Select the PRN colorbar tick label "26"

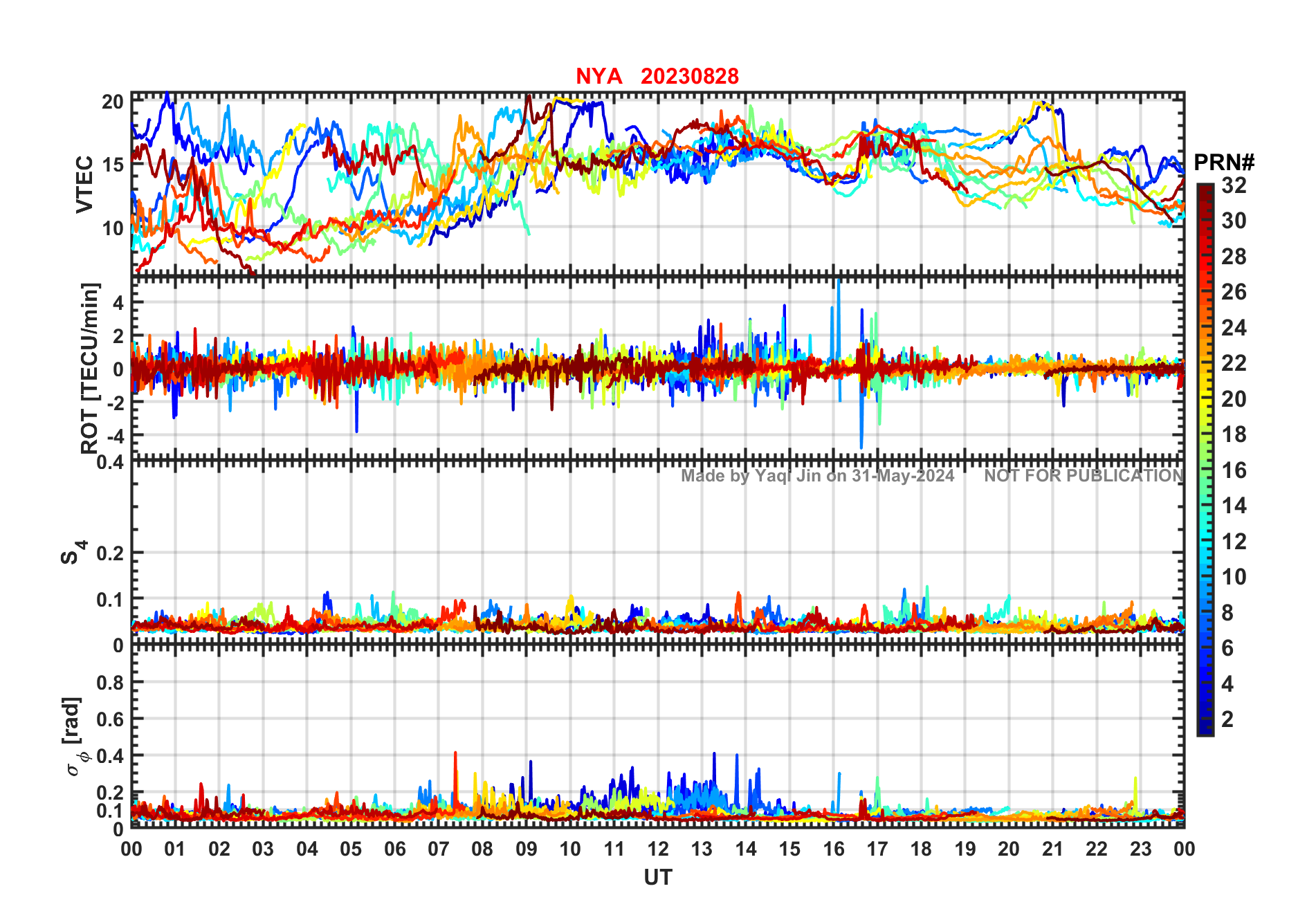[x=1234, y=292]
